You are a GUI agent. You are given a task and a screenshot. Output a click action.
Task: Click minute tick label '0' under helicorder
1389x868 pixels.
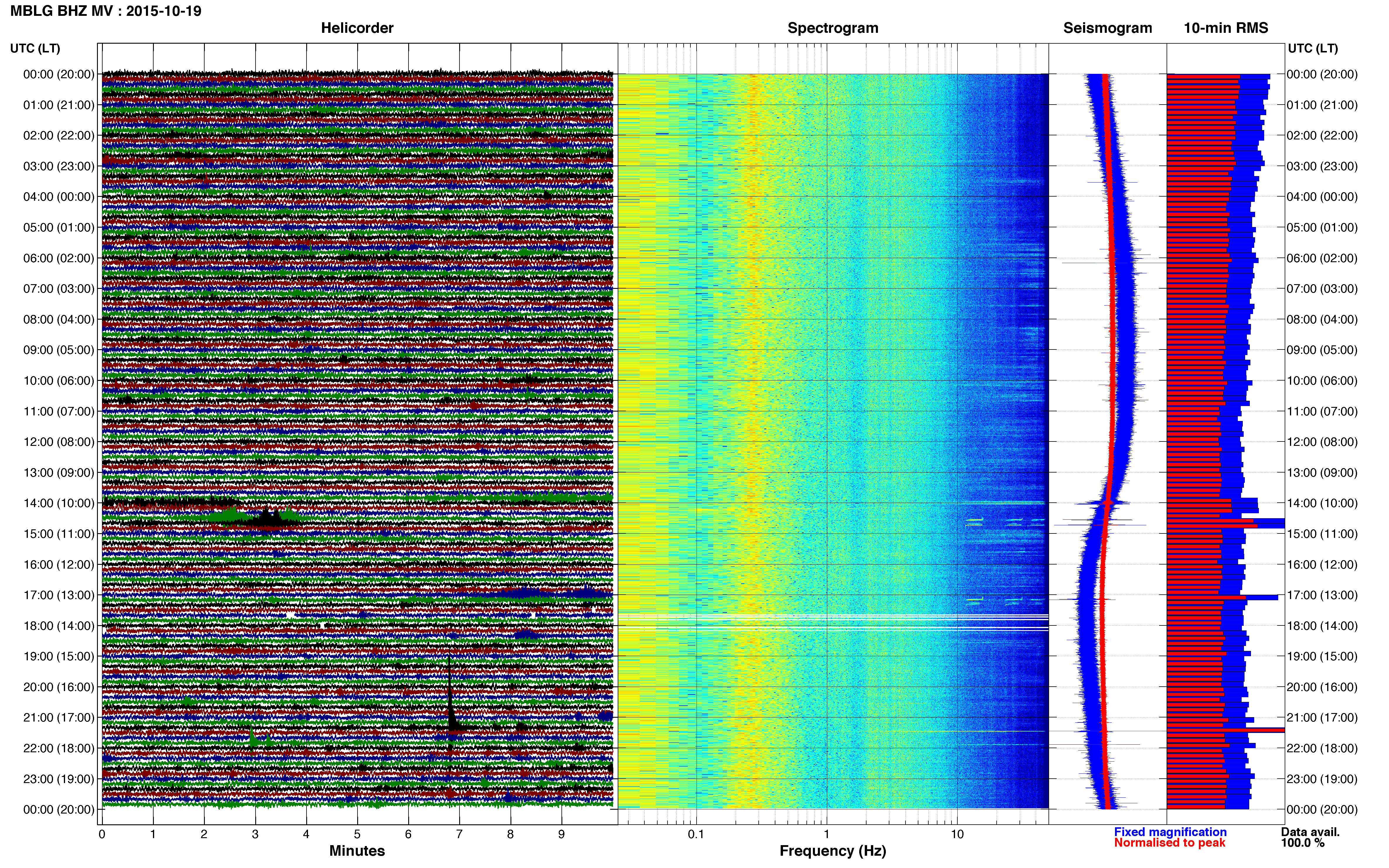pyautogui.click(x=102, y=834)
